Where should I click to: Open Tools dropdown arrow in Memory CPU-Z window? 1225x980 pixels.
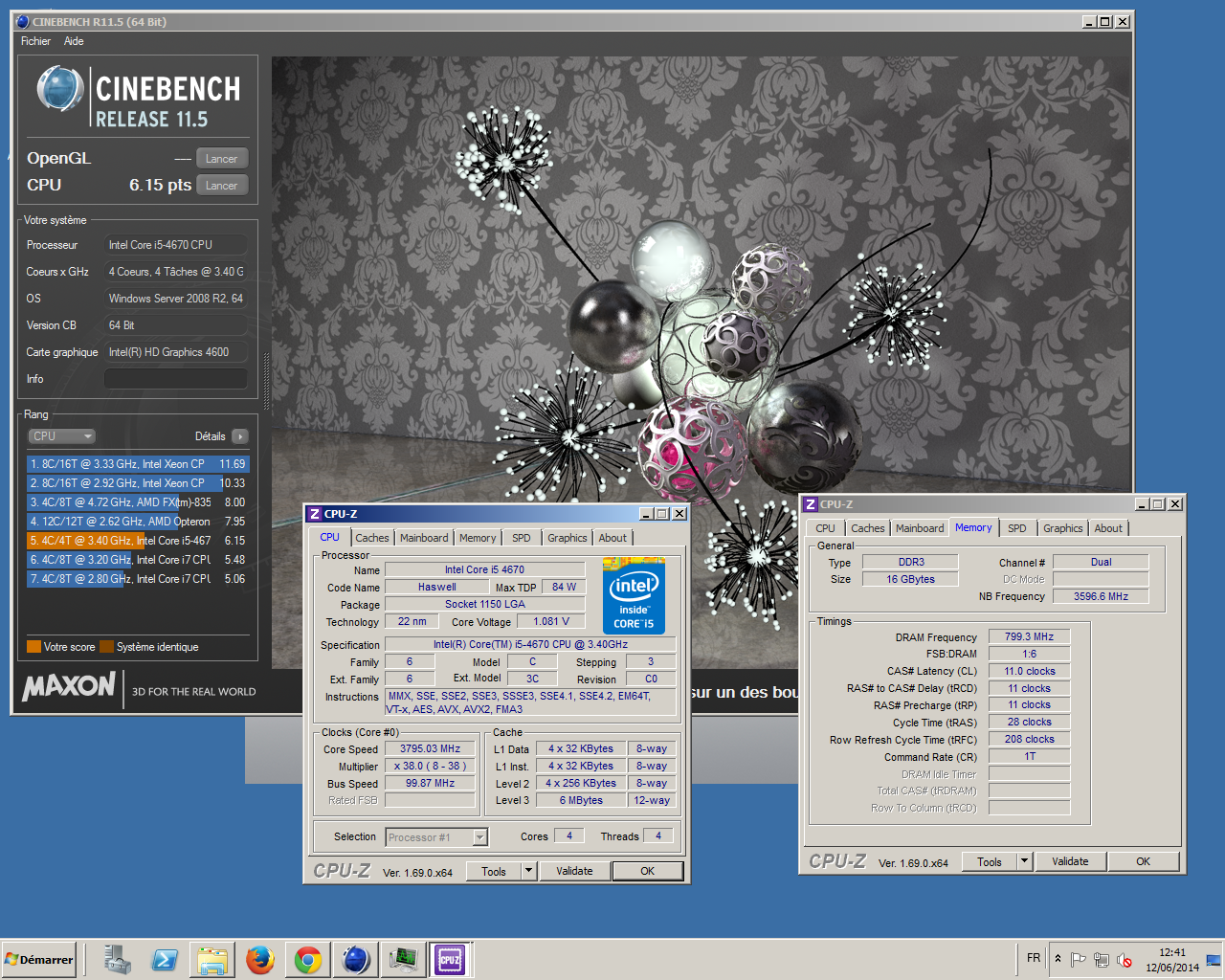1024,861
